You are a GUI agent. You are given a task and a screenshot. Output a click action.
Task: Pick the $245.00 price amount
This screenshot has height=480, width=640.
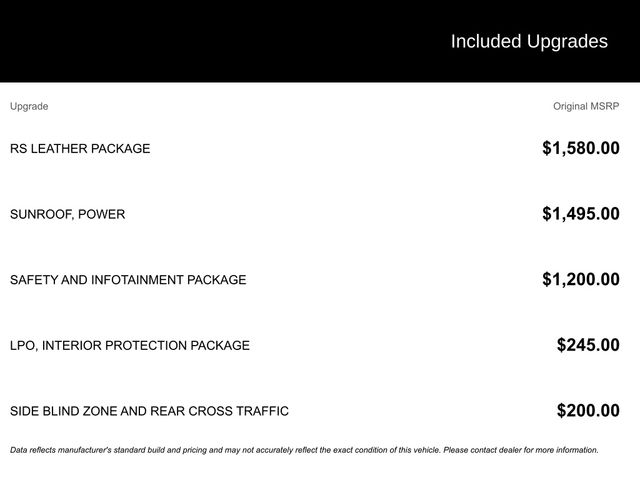(588, 346)
